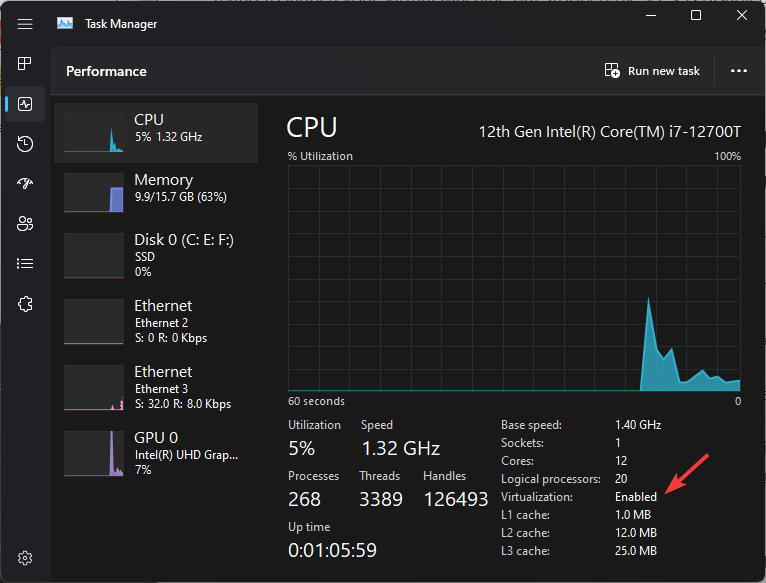Viewport: 766px width, 583px height.
Task: Click the Task Manager app icon in title bar
Action: click(x=64, y=23)
